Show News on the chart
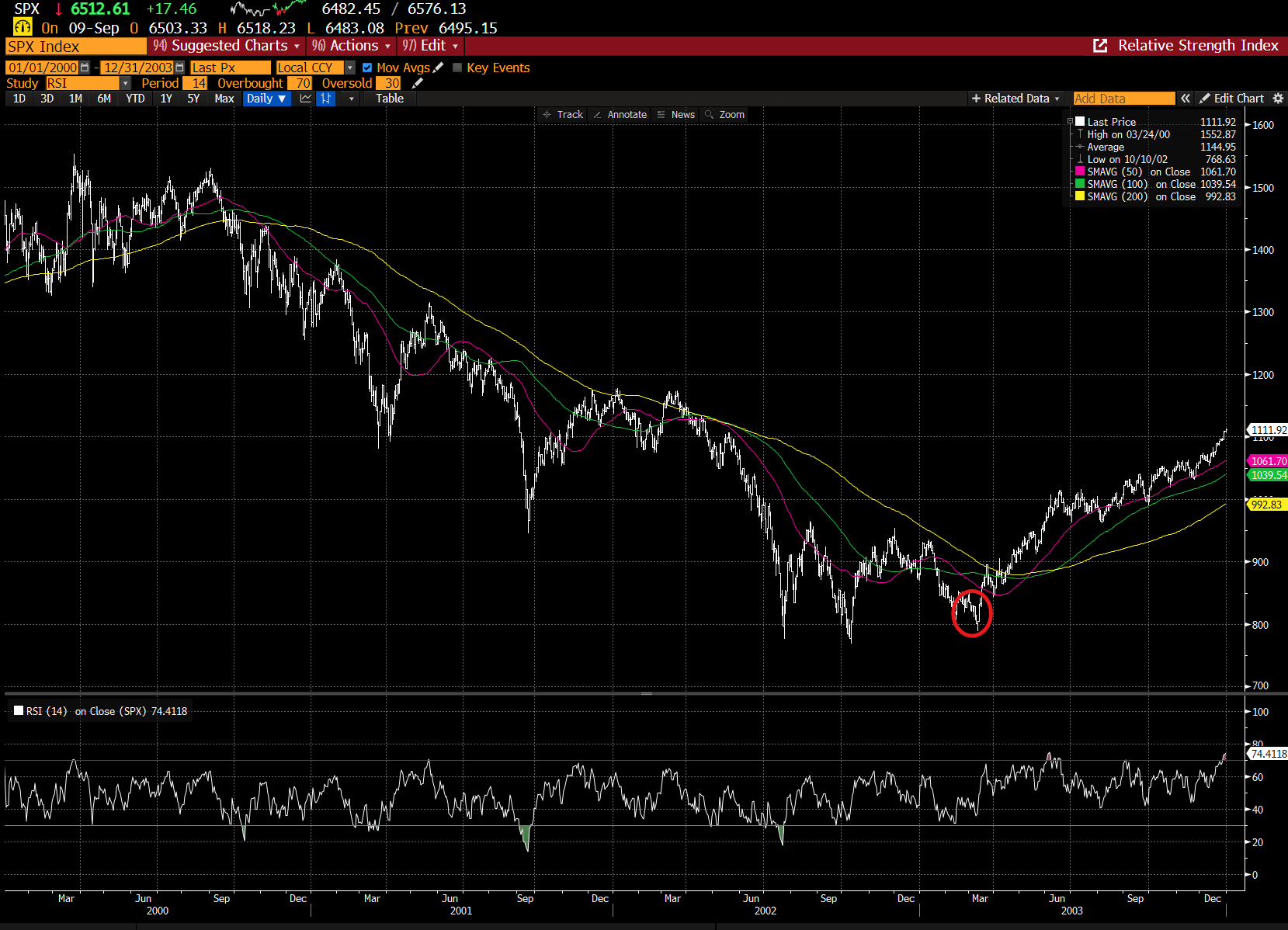 [676, 115]
